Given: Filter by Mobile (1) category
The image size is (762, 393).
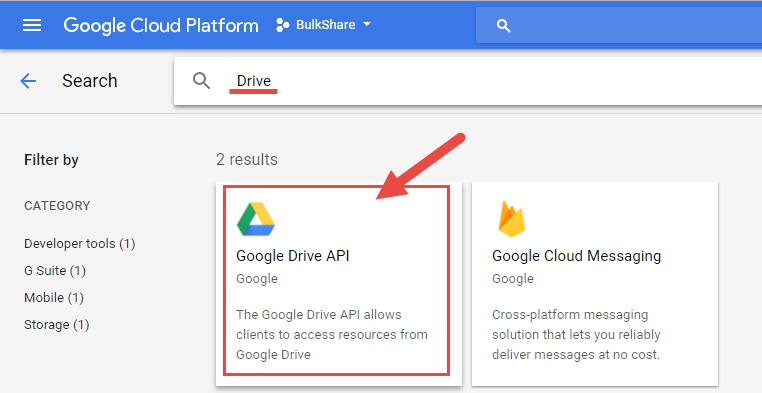Looking at the screenshot, I should pos(54,297).
